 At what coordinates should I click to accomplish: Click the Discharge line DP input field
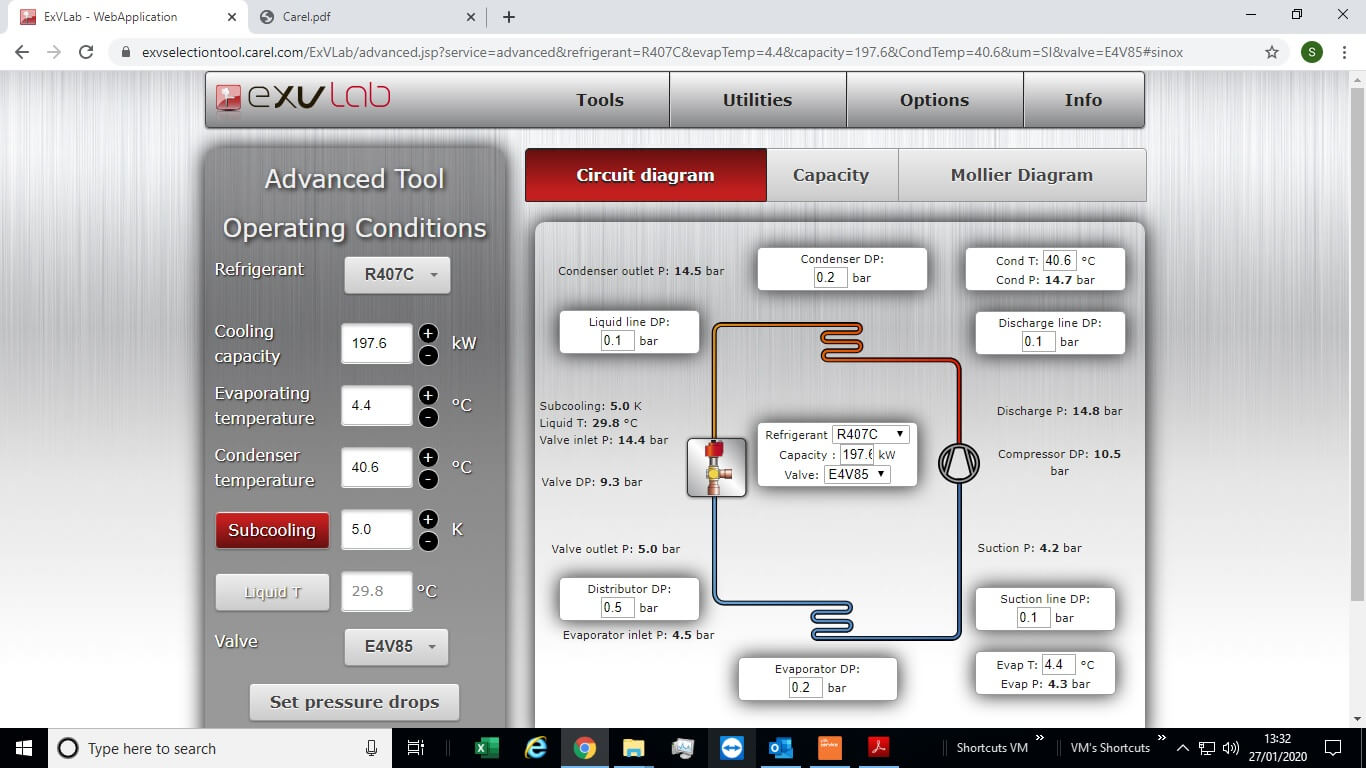pyautogui.click(x=1038, y=342)
